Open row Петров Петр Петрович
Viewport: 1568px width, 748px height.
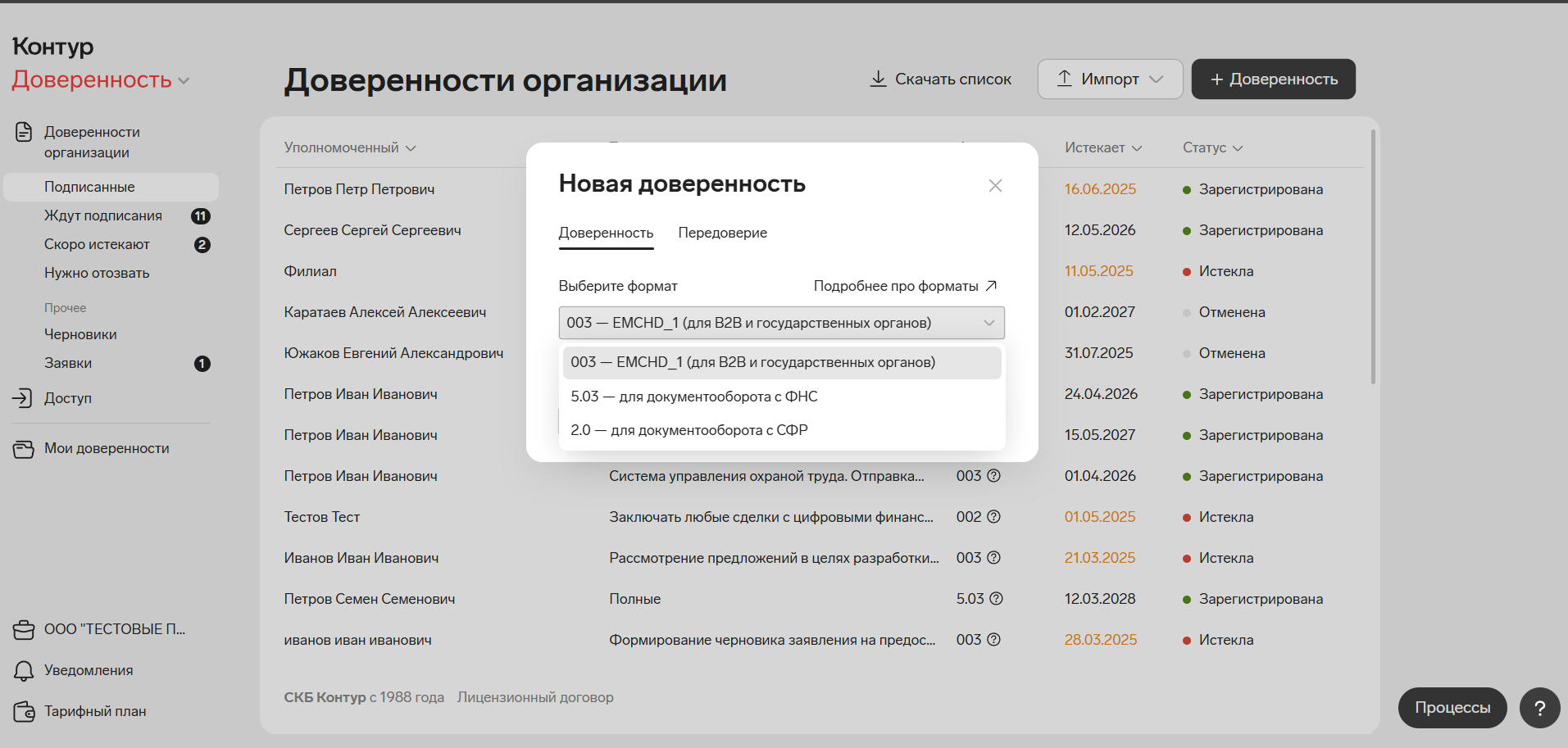[x=359, y=189]
